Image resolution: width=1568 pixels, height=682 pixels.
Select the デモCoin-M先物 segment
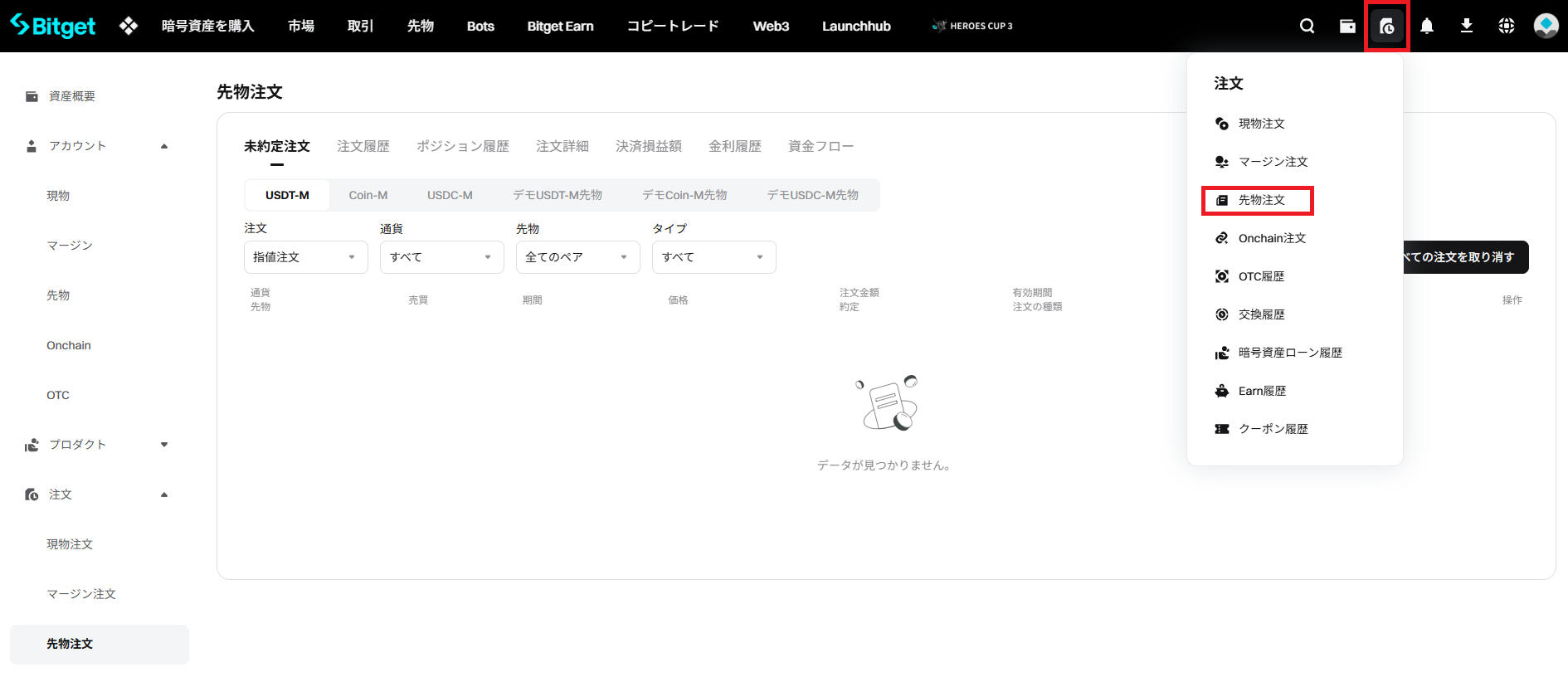[x=684, y=195]
